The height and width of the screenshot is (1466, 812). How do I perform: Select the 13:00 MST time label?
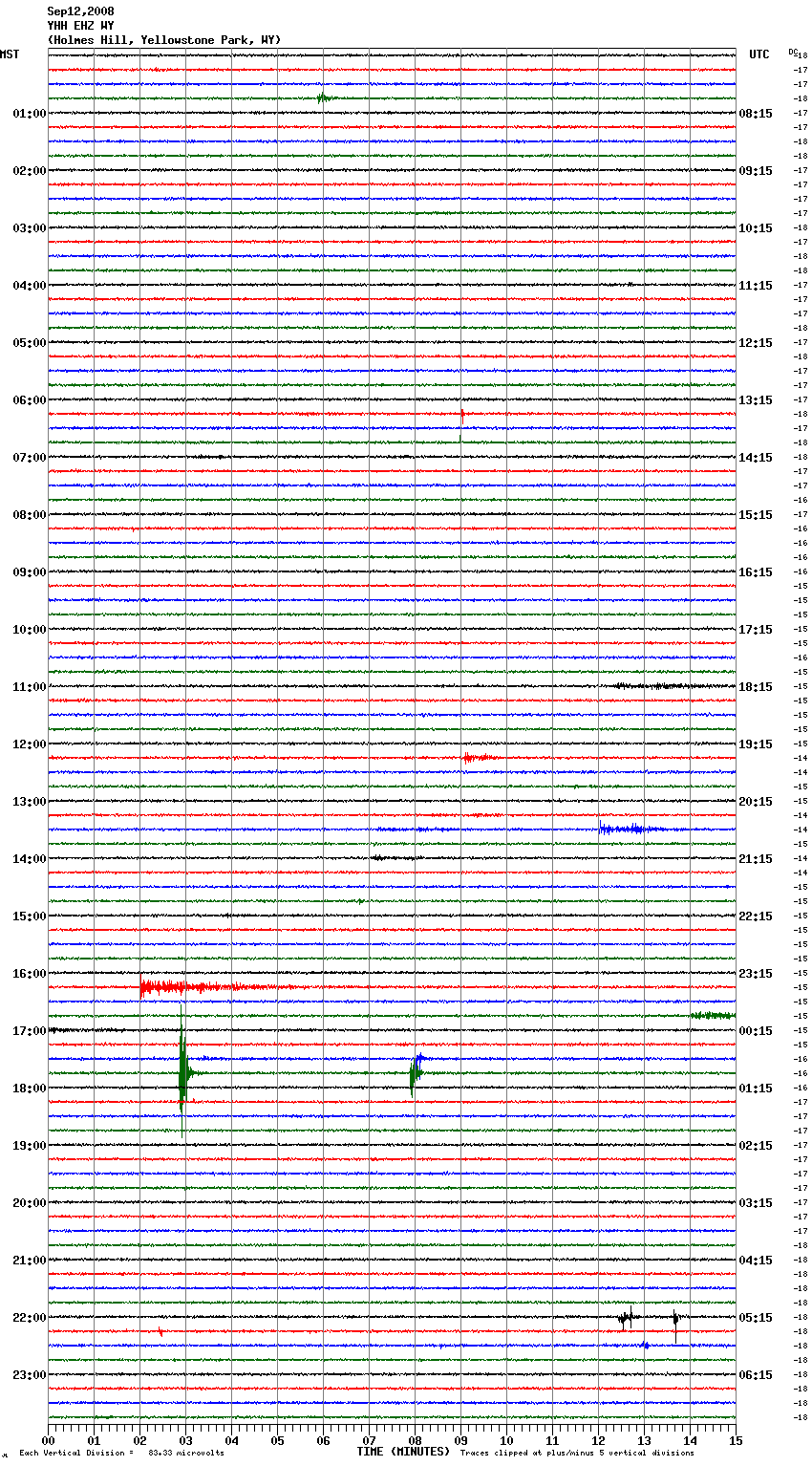click(x=30, y=802)
